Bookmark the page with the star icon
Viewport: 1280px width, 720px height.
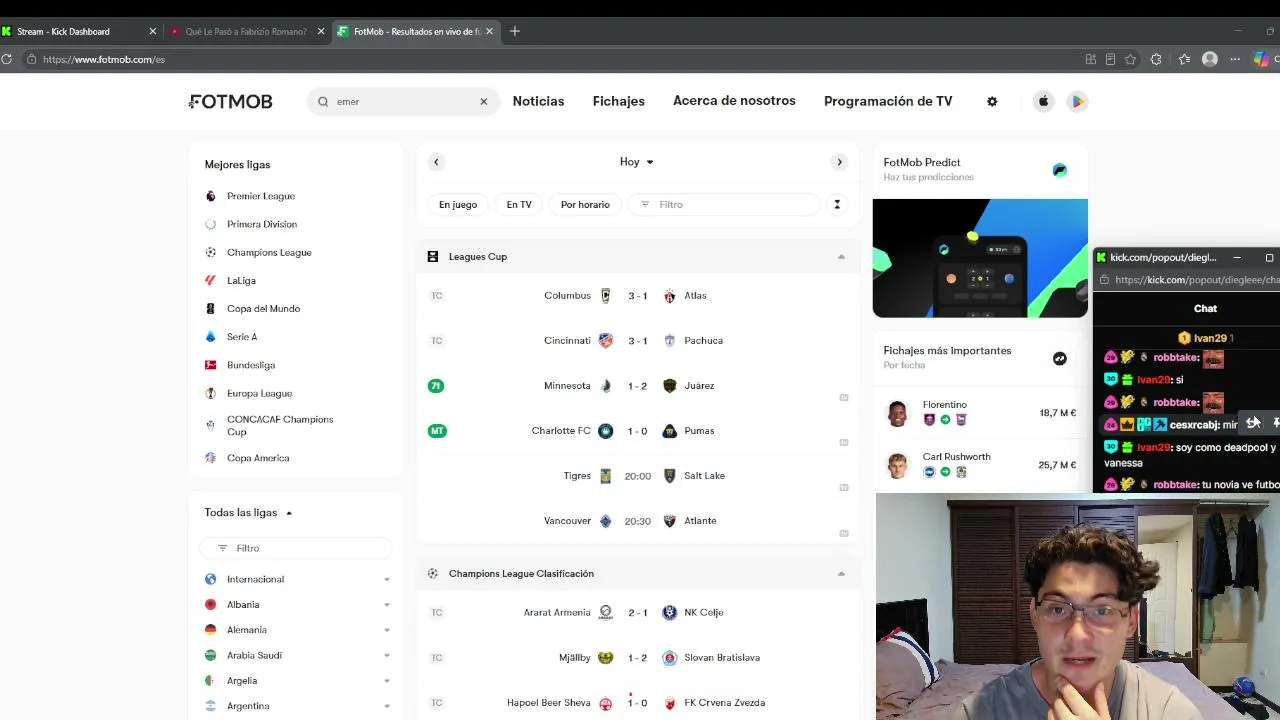pyautogui.click(x=1131, y=59)
